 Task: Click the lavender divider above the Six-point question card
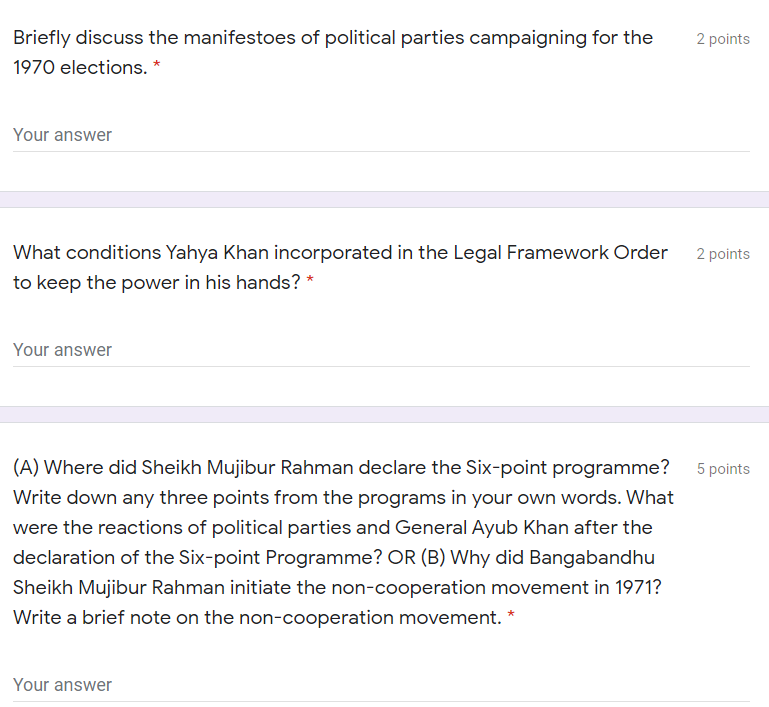coord(384,414)
